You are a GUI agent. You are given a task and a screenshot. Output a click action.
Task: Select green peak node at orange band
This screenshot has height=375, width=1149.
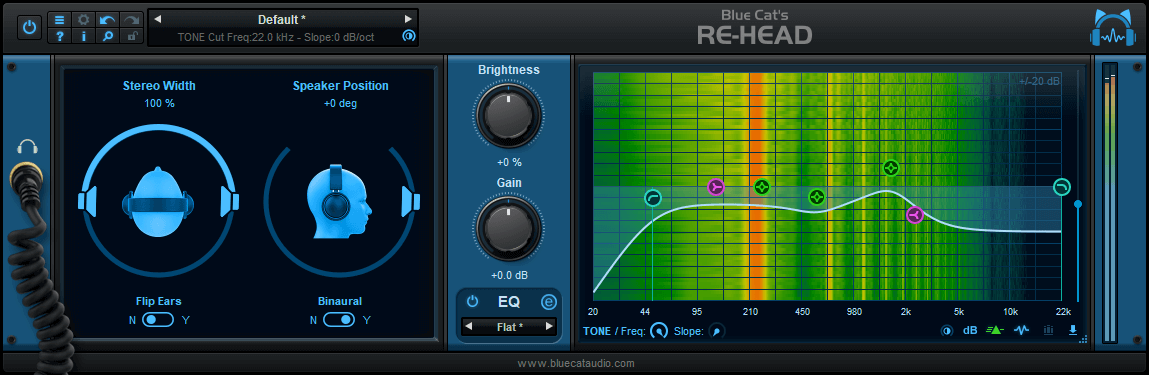762,187
